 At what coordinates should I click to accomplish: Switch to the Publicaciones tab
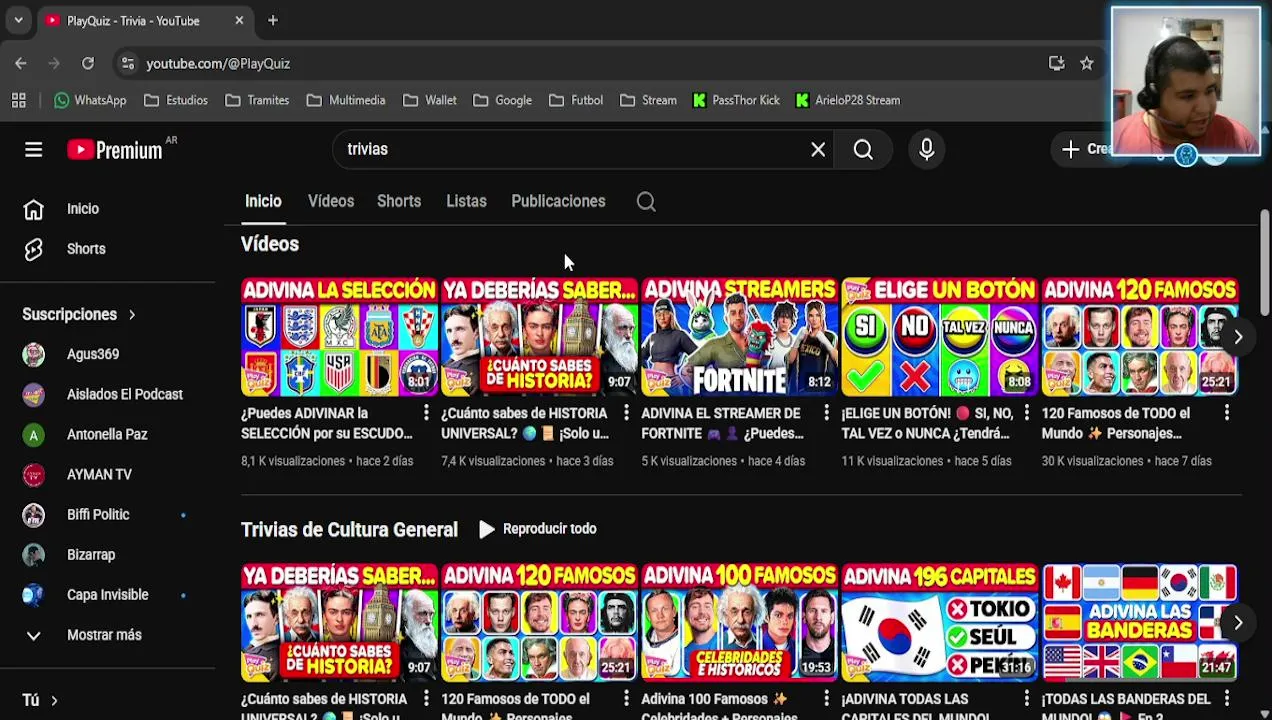click(558, 201)
